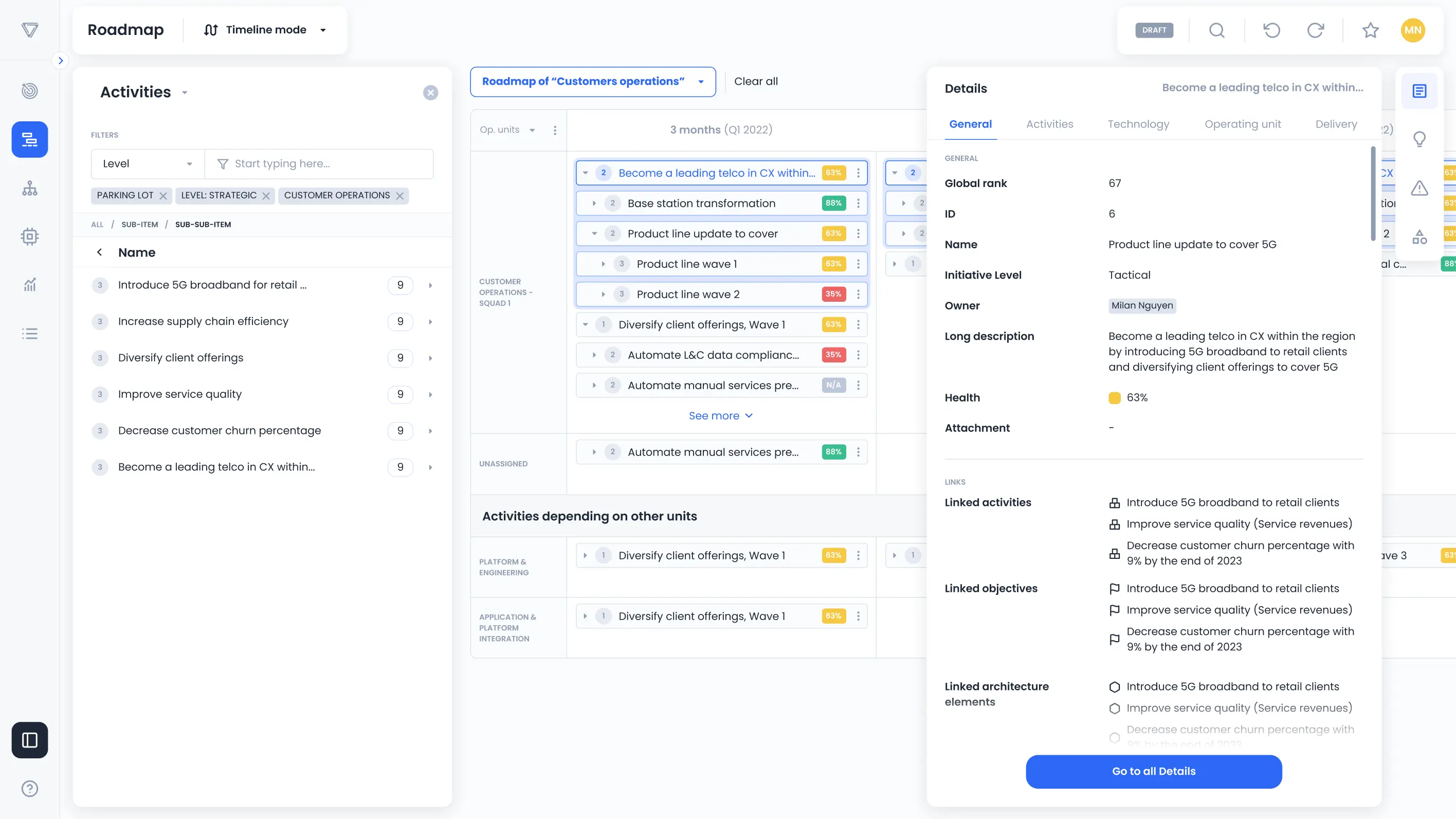1456x819 pixels.
Task: Open the Timeline mode dropdown
Action: [265, 30]
